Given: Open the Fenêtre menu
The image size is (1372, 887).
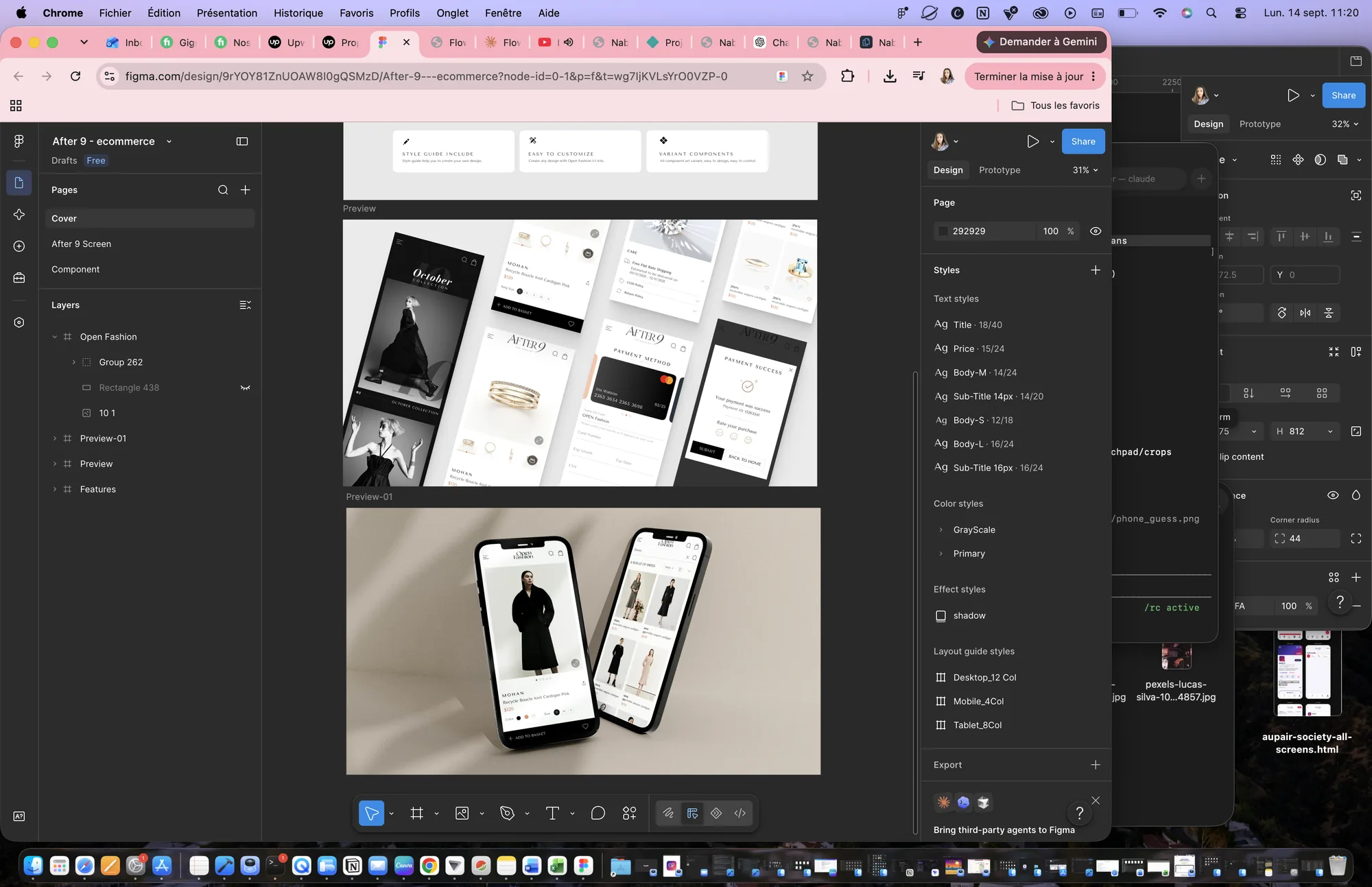Looking at the screenshot, I should (503, 13).
